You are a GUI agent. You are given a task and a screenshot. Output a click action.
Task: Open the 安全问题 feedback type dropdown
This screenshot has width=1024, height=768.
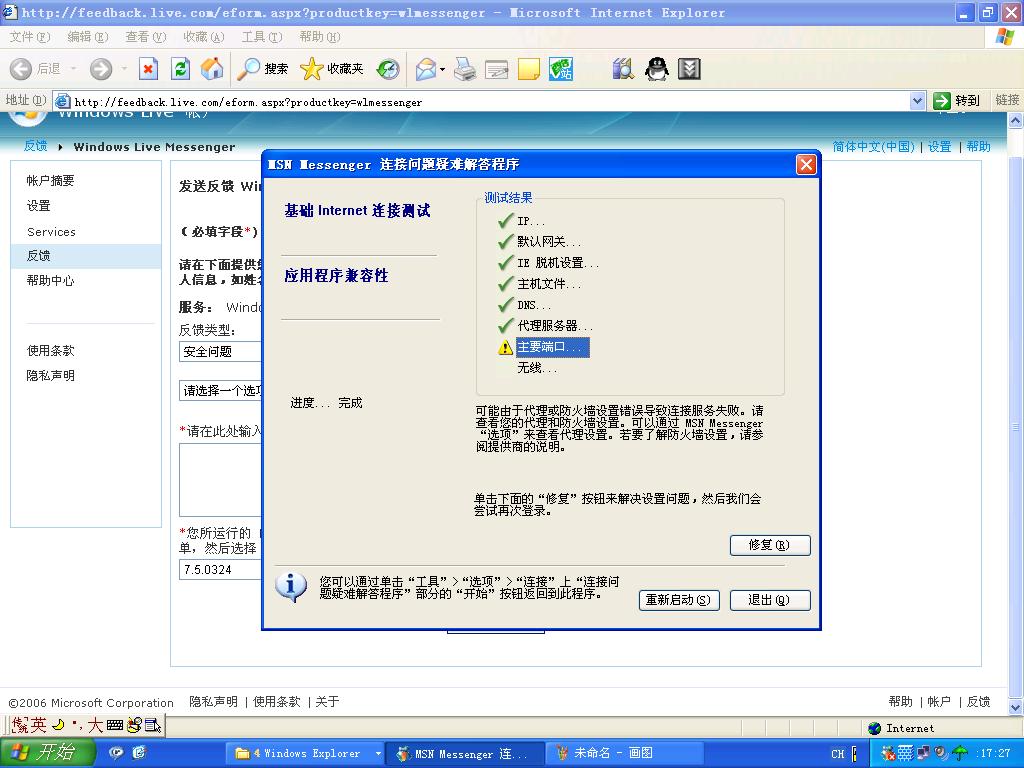point(220,351)
